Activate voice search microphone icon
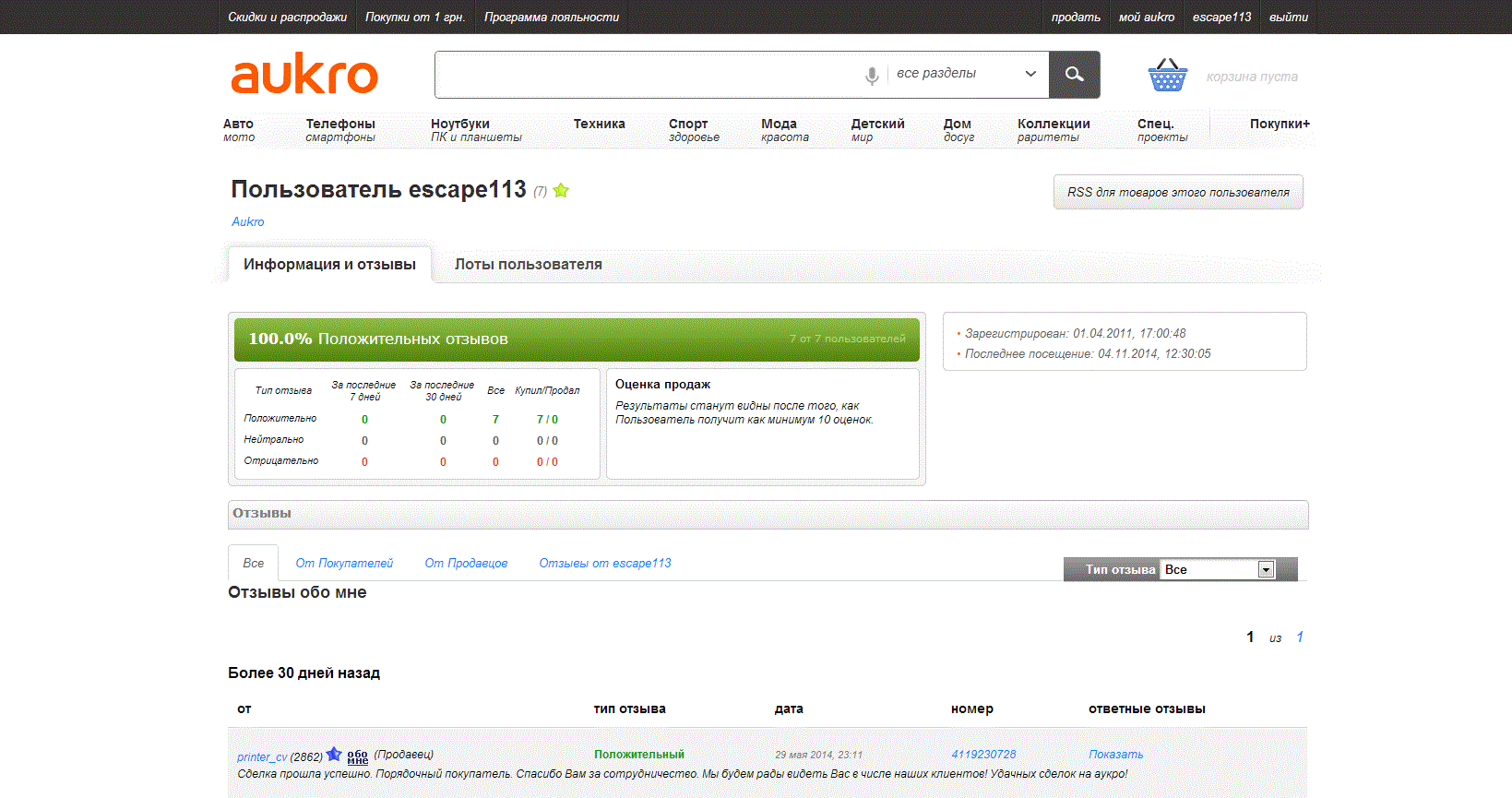Image resolution: width=1512 pixels, height=798 pixels. click(x=872, y=76)
